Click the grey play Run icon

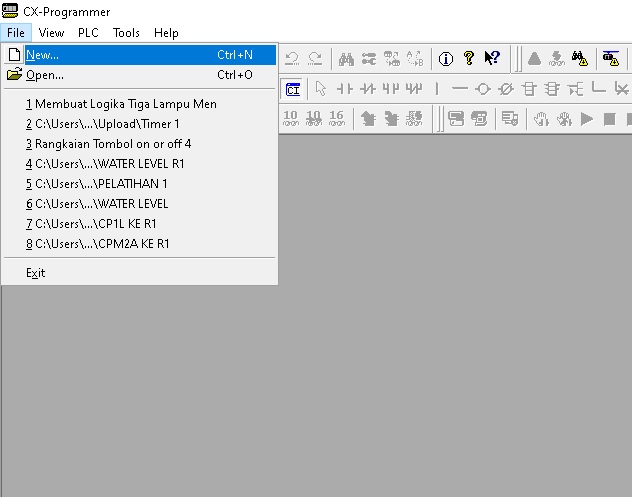click(x=586, y=119)
